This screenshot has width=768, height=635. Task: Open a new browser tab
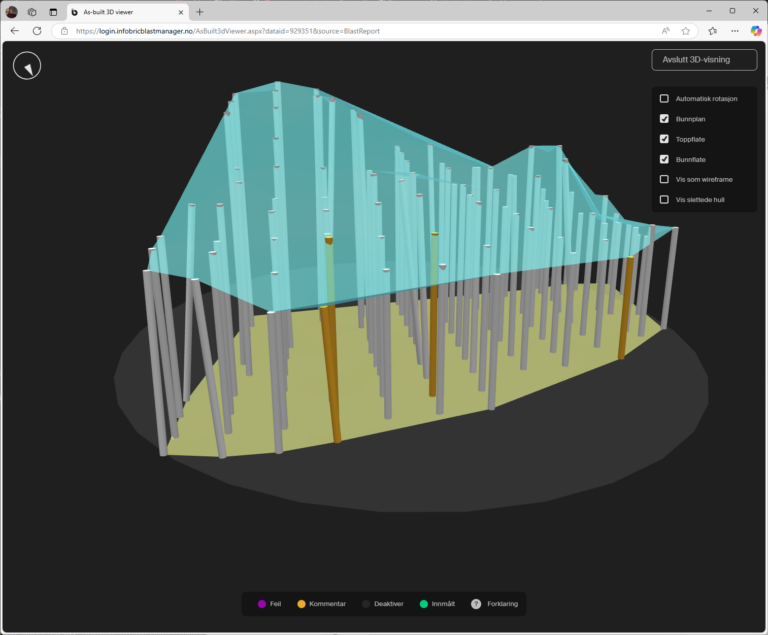click(200, 11)
